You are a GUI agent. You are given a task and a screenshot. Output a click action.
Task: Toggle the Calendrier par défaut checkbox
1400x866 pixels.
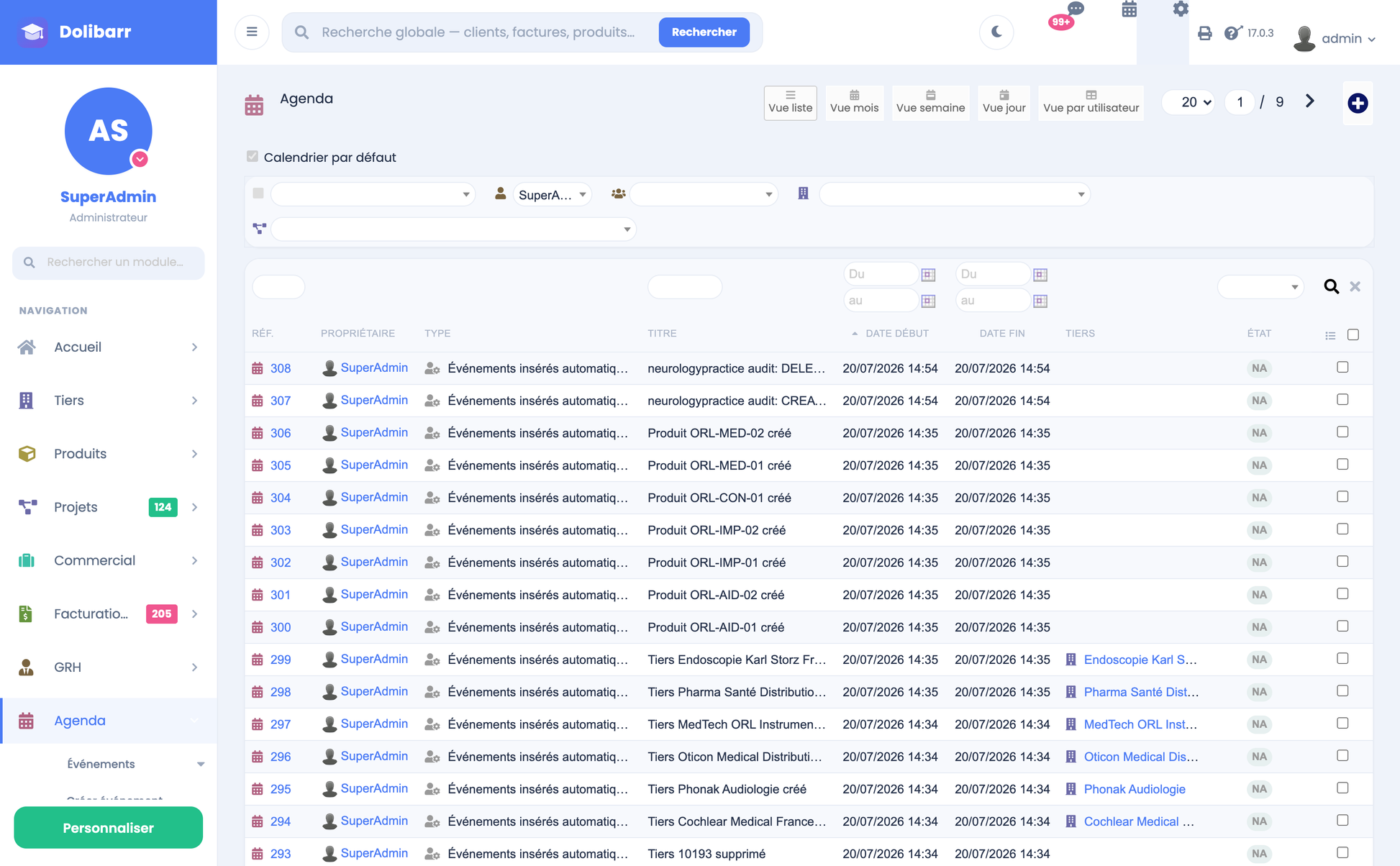(x=253, y=157)
